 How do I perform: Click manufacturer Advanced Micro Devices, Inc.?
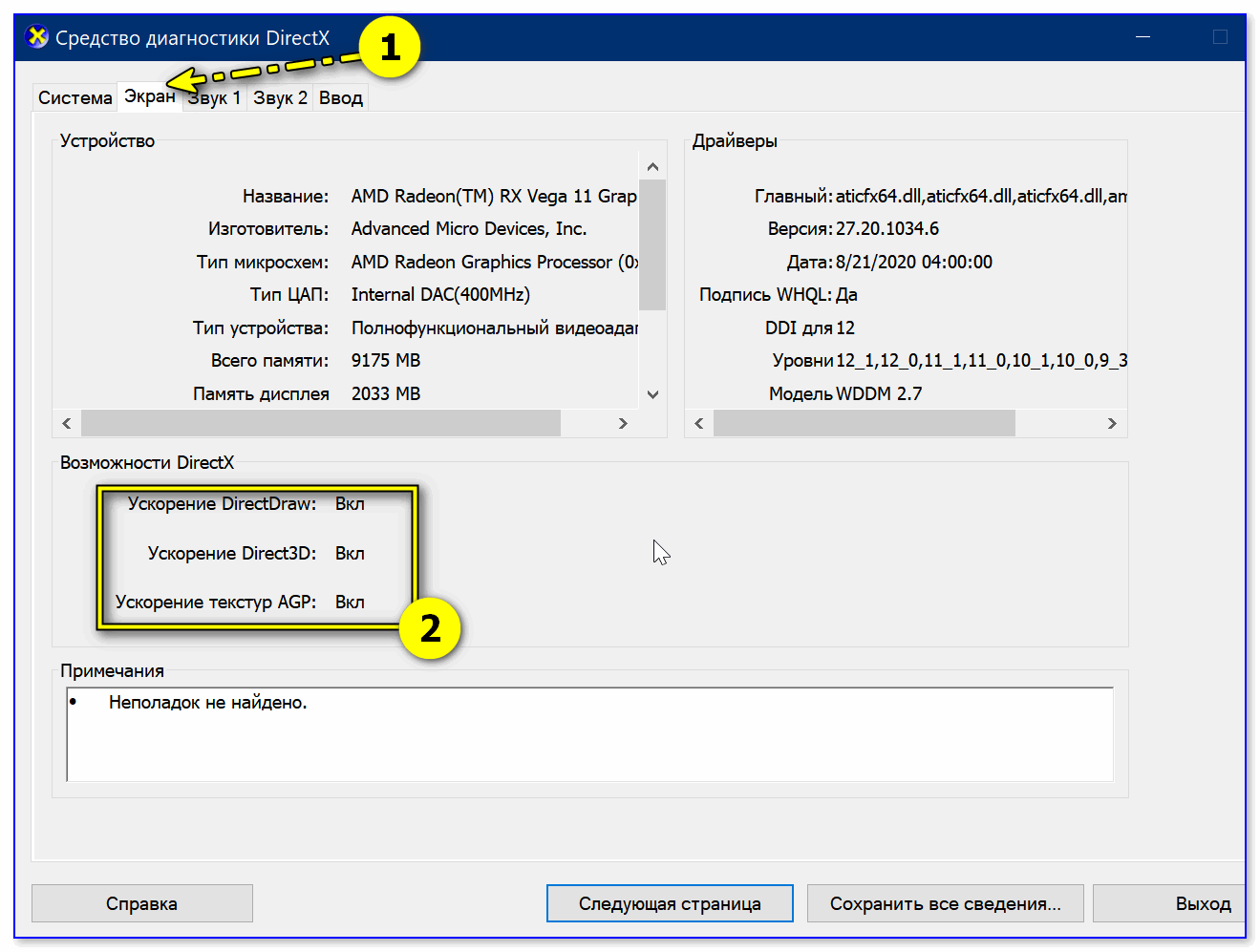tap(469, 228)
